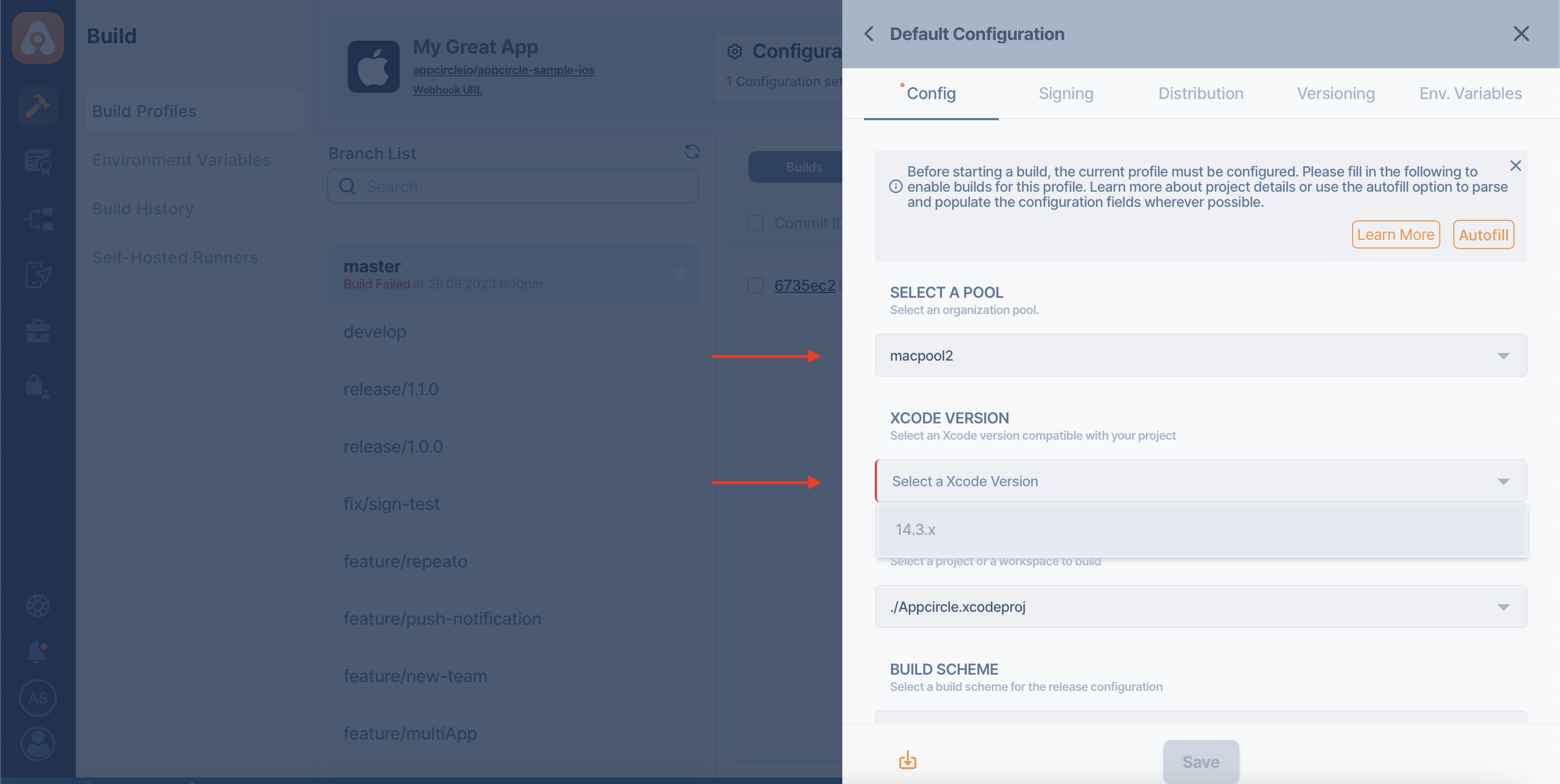Screen dimensions: 1560x784
Task: Switch to the Distribution tab
Action: click(1201, 92)
